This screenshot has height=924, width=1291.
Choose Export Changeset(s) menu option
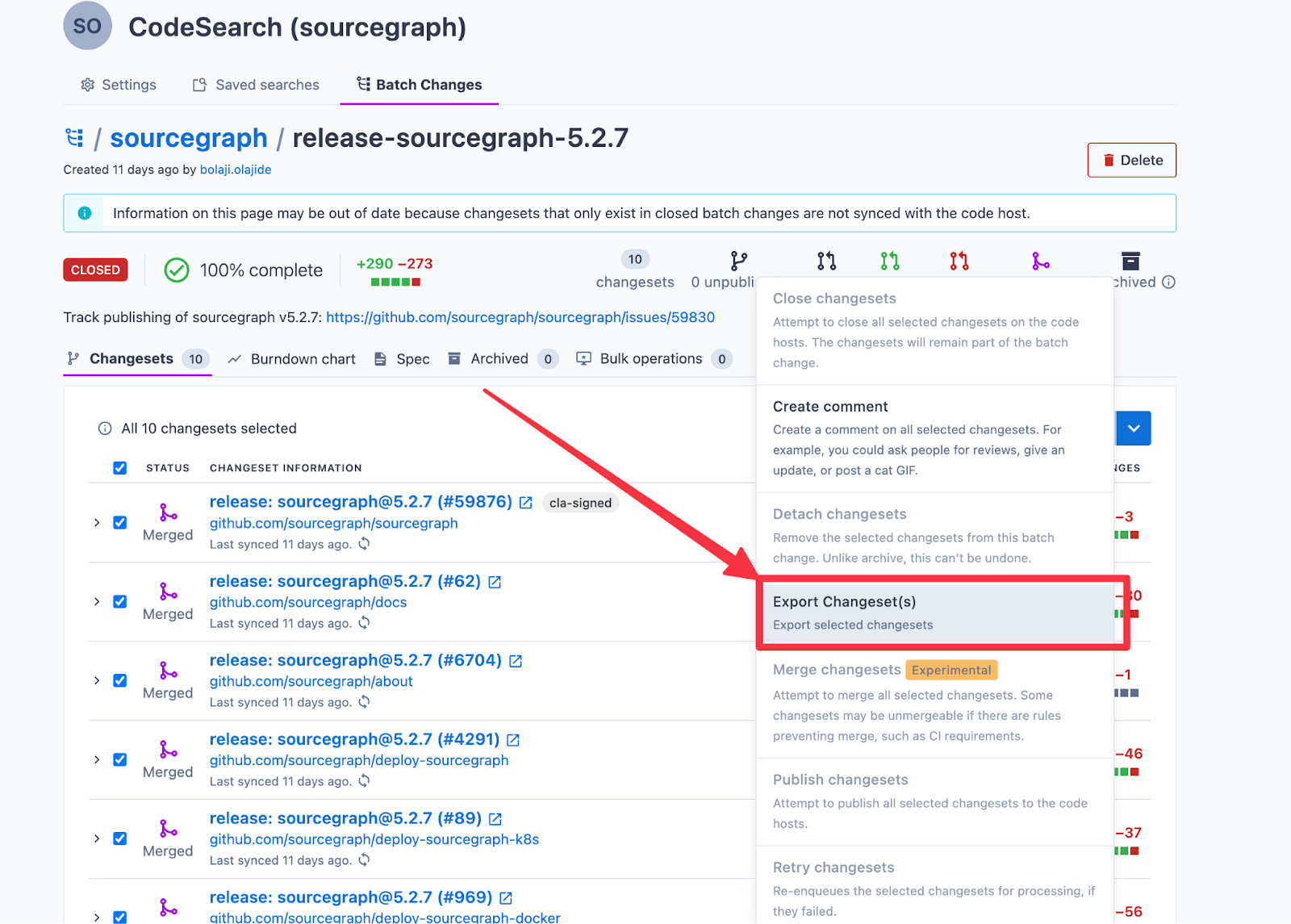(x=935, y=613)
